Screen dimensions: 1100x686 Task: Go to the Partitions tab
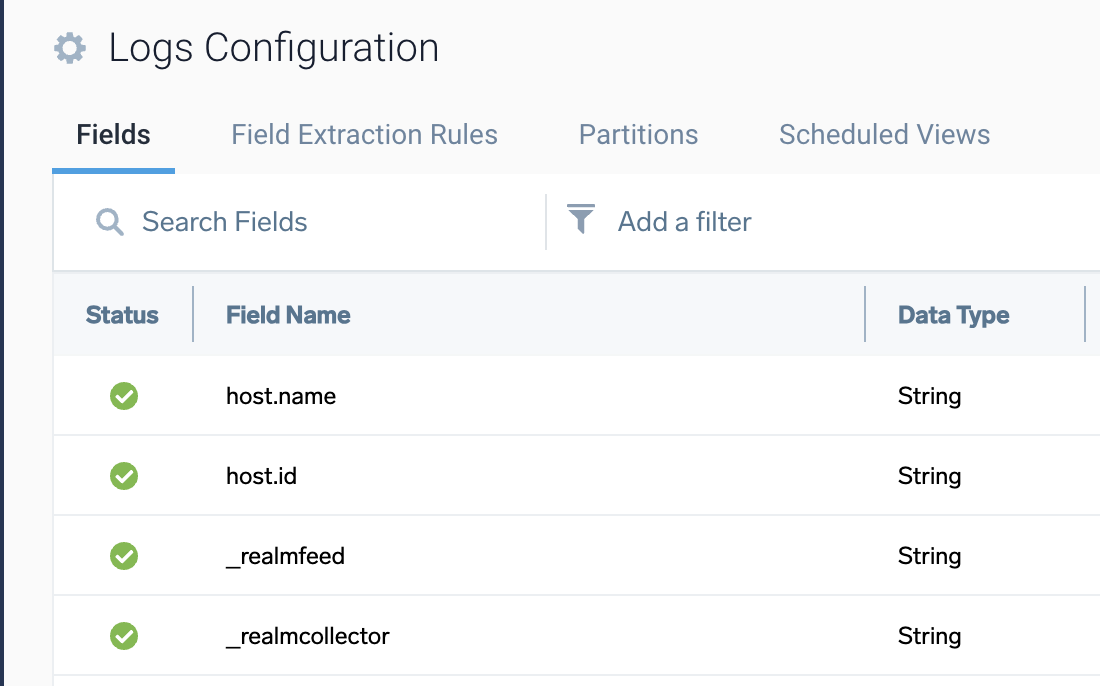tap(638, 135)
